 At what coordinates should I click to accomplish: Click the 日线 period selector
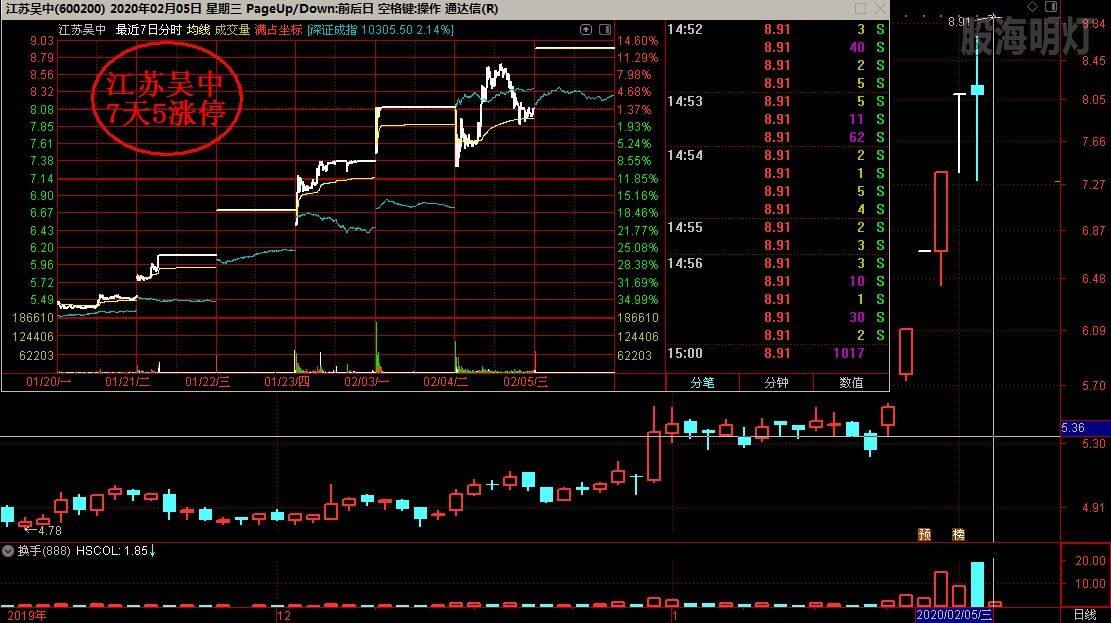1085,614
